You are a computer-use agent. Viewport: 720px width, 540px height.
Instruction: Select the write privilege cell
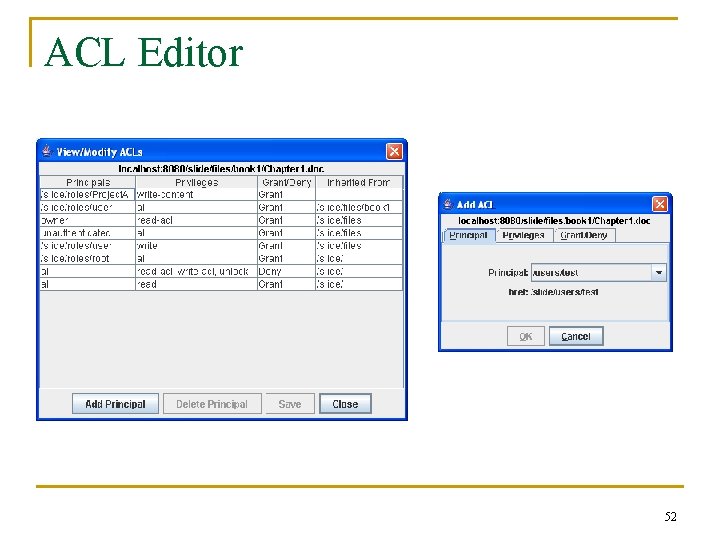[196, 246]
